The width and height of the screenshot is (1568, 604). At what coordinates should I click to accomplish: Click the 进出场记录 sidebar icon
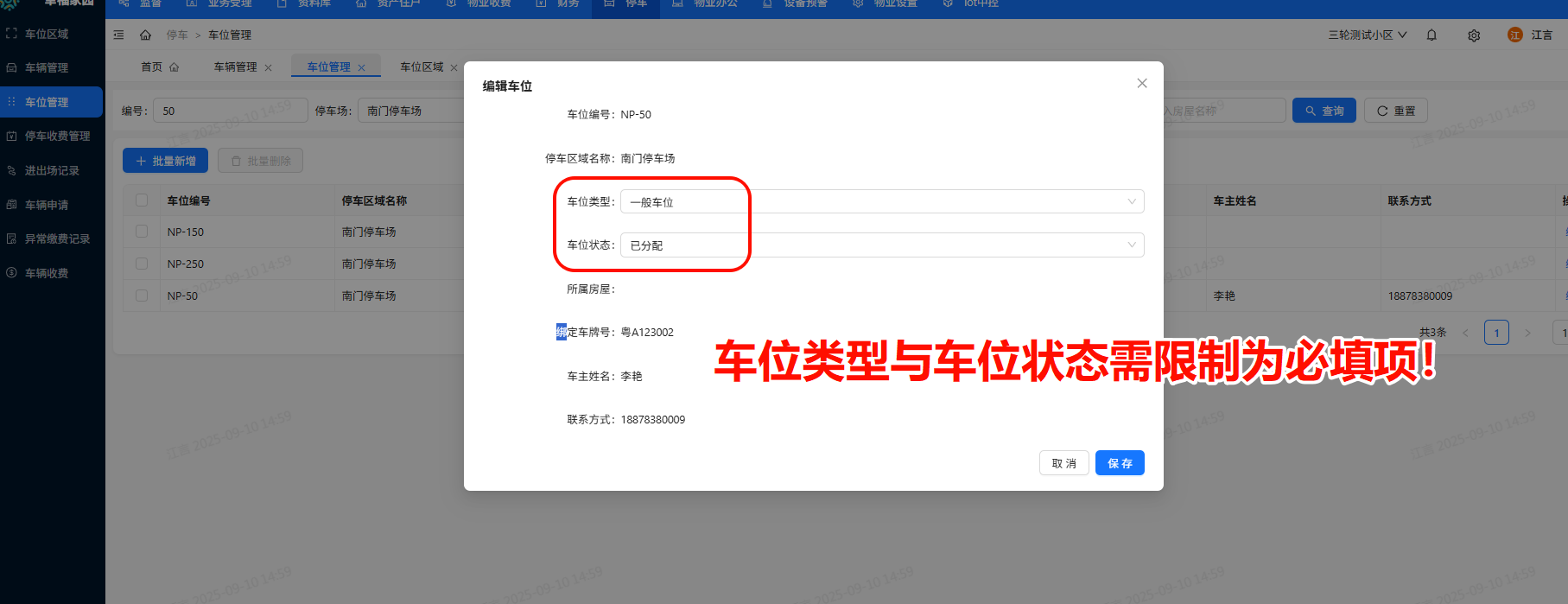point(11,170)
